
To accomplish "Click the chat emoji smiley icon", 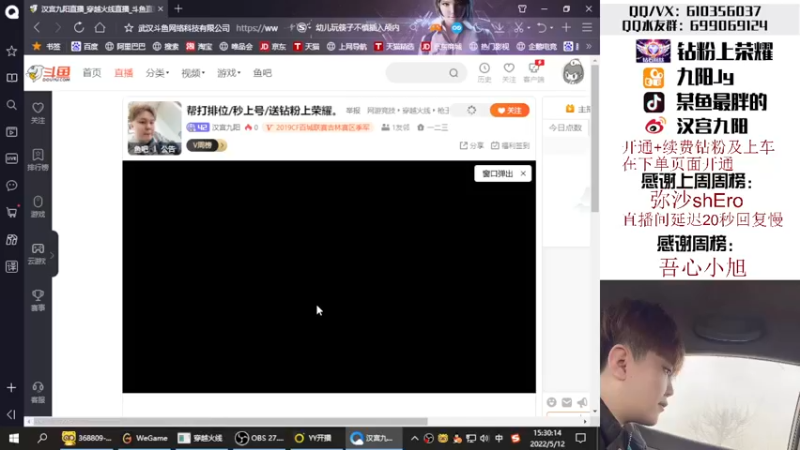I will 552,402.
